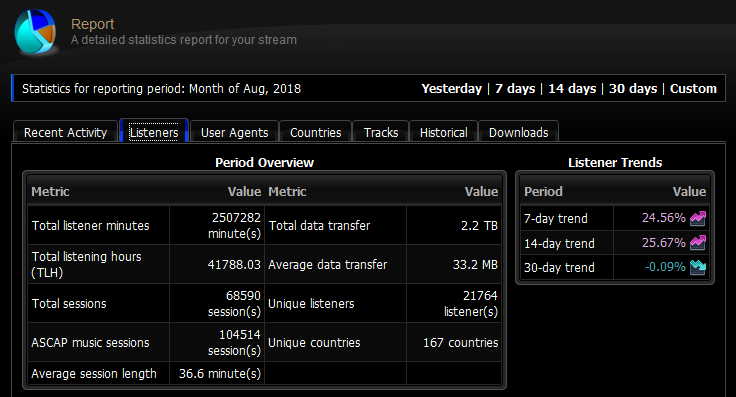Screen dimensions: 736x397
Task: Select the 'Total listening hours (TLH)' label
Action: [86, 265]
